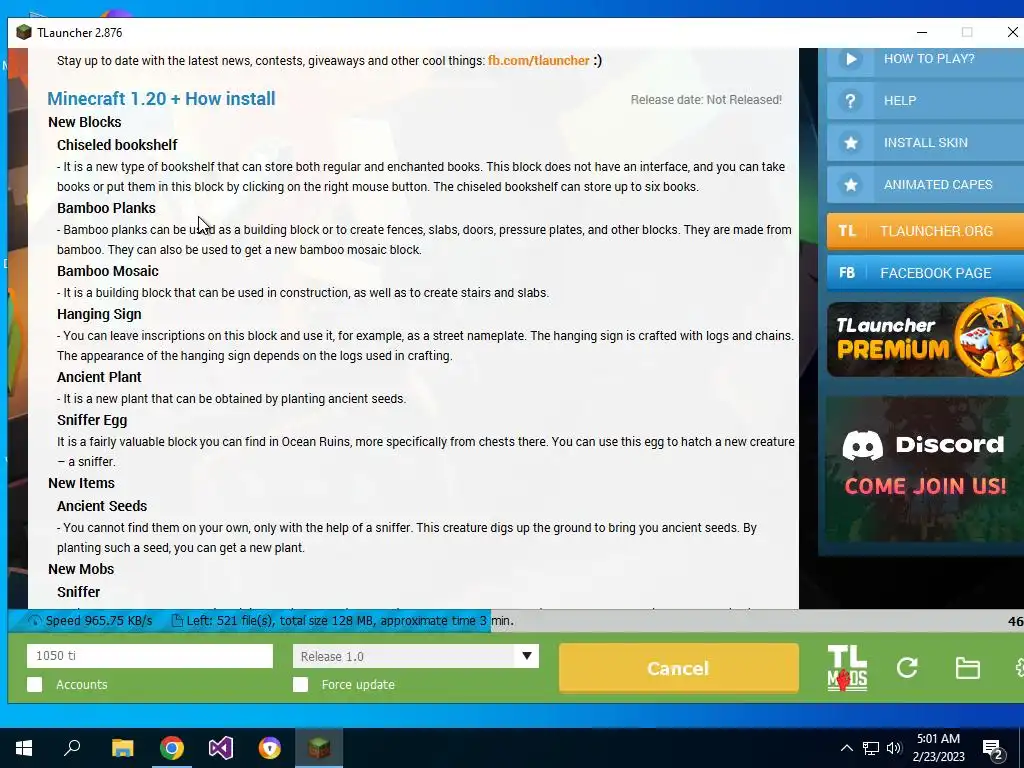Click the refresh icon in bottom bar
The width and height of the screenshot is (1024, 768).
pos(907,667)
